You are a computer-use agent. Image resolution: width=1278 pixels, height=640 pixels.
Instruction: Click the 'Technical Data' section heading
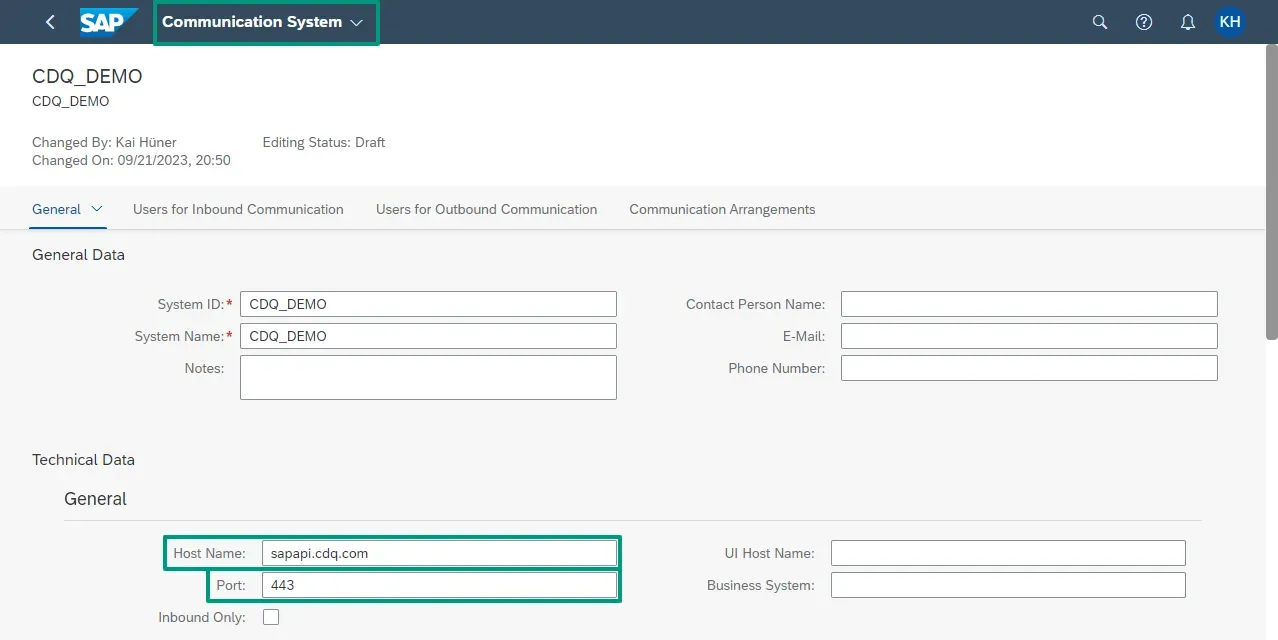coord(83,460)
